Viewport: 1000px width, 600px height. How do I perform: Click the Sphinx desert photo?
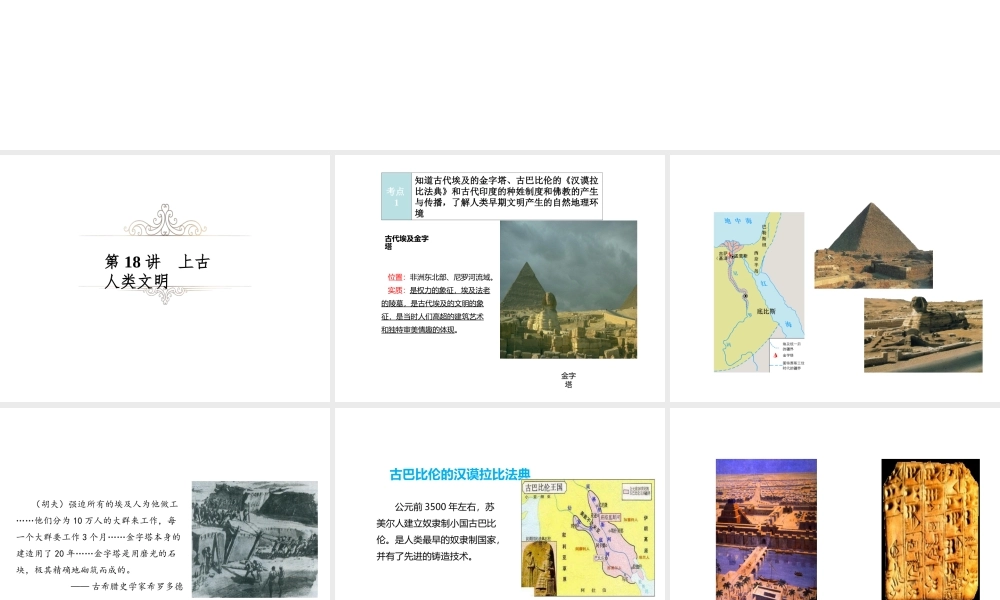923,334
